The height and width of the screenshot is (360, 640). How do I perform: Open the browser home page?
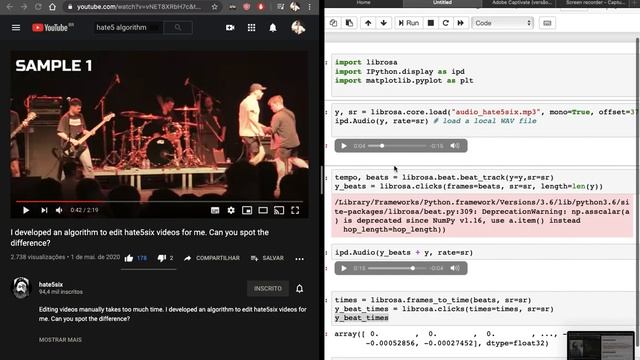[x=52, y=7]
